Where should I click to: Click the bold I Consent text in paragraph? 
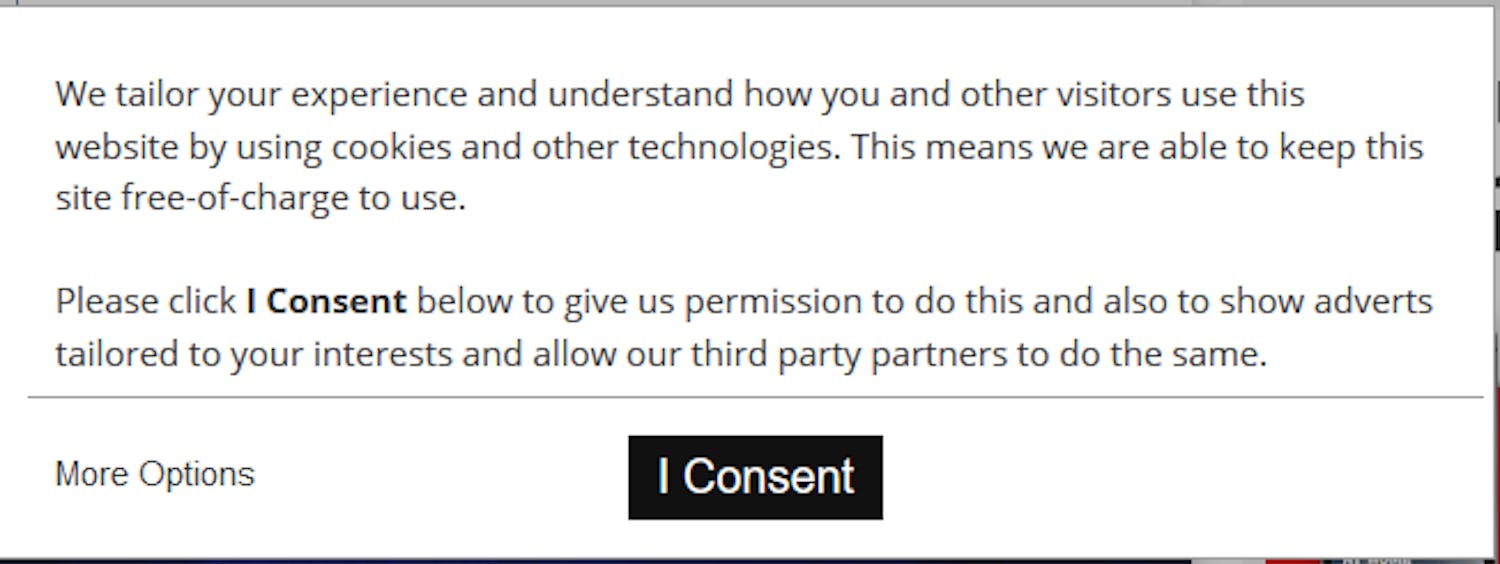click(x=326, y=301)
